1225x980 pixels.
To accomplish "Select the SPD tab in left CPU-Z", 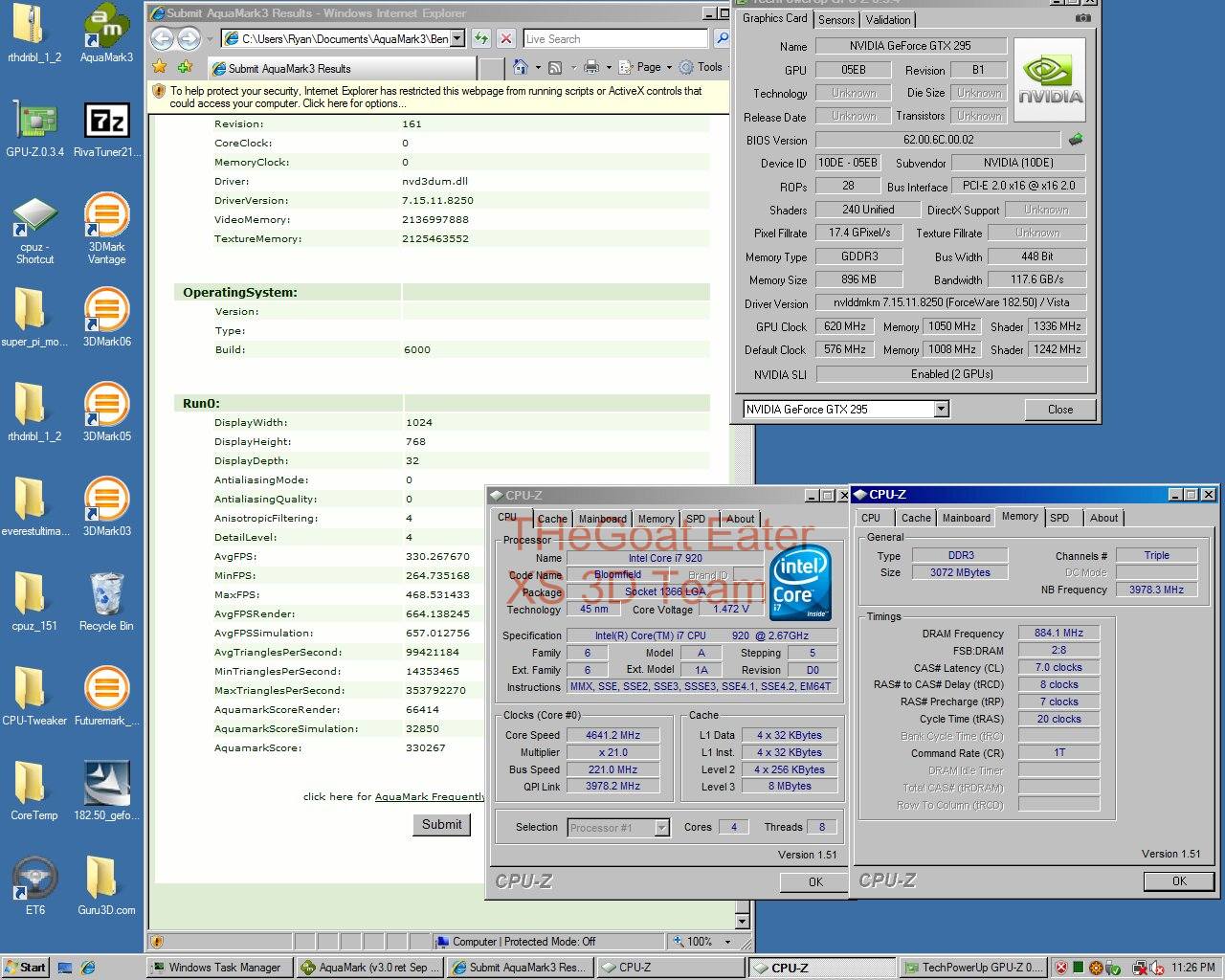I will (x=696, y=519).
